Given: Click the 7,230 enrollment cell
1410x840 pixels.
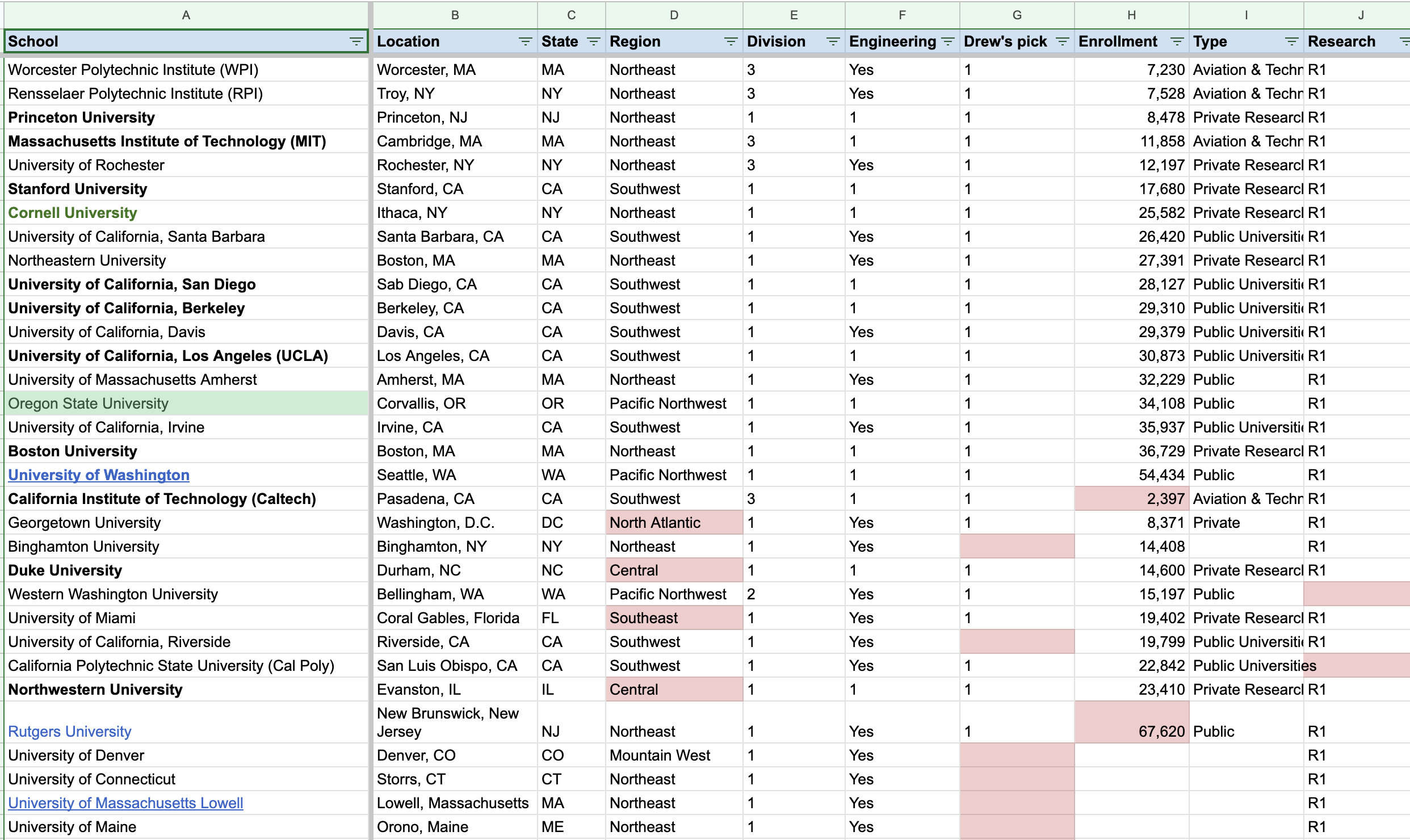Looking at the screenshot, I should (1132, 70).
